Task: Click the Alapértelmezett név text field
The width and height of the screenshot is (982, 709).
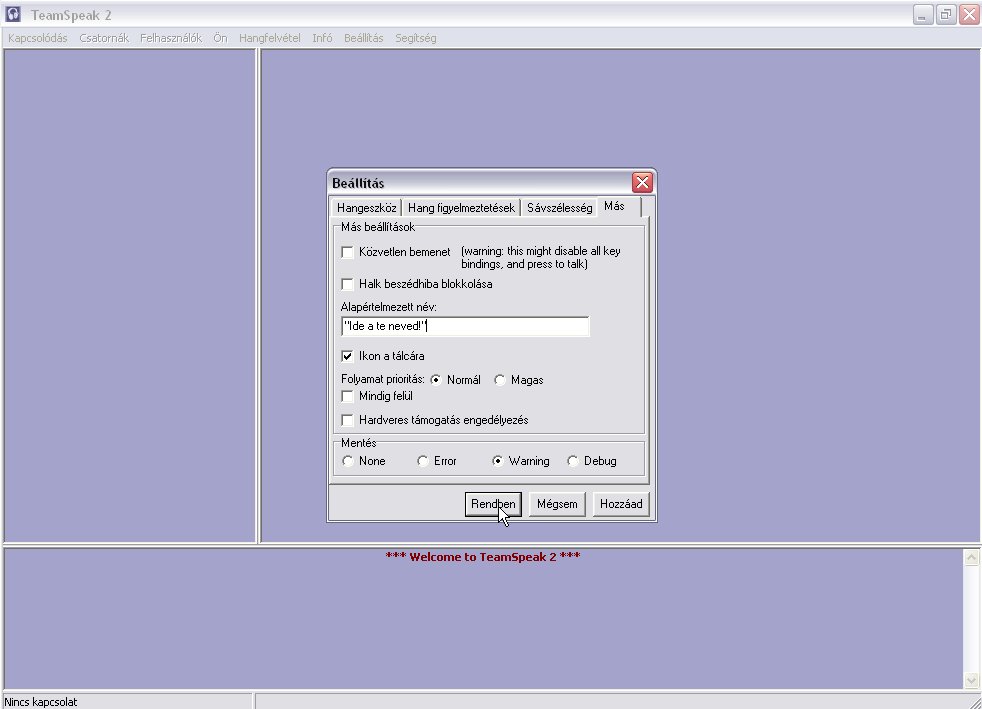Action: coord(465,327)
